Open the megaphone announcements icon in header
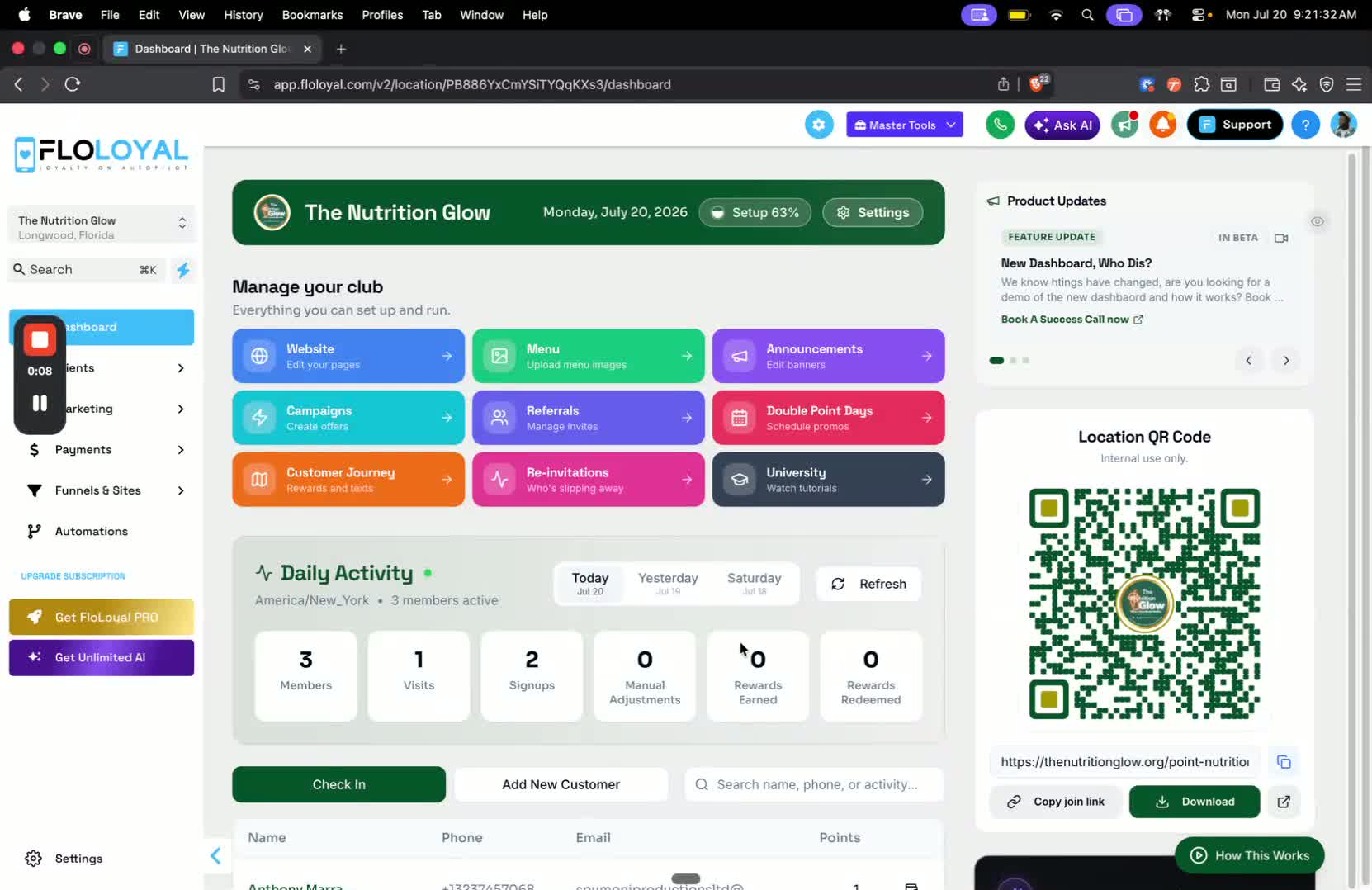 (1124, 125)
